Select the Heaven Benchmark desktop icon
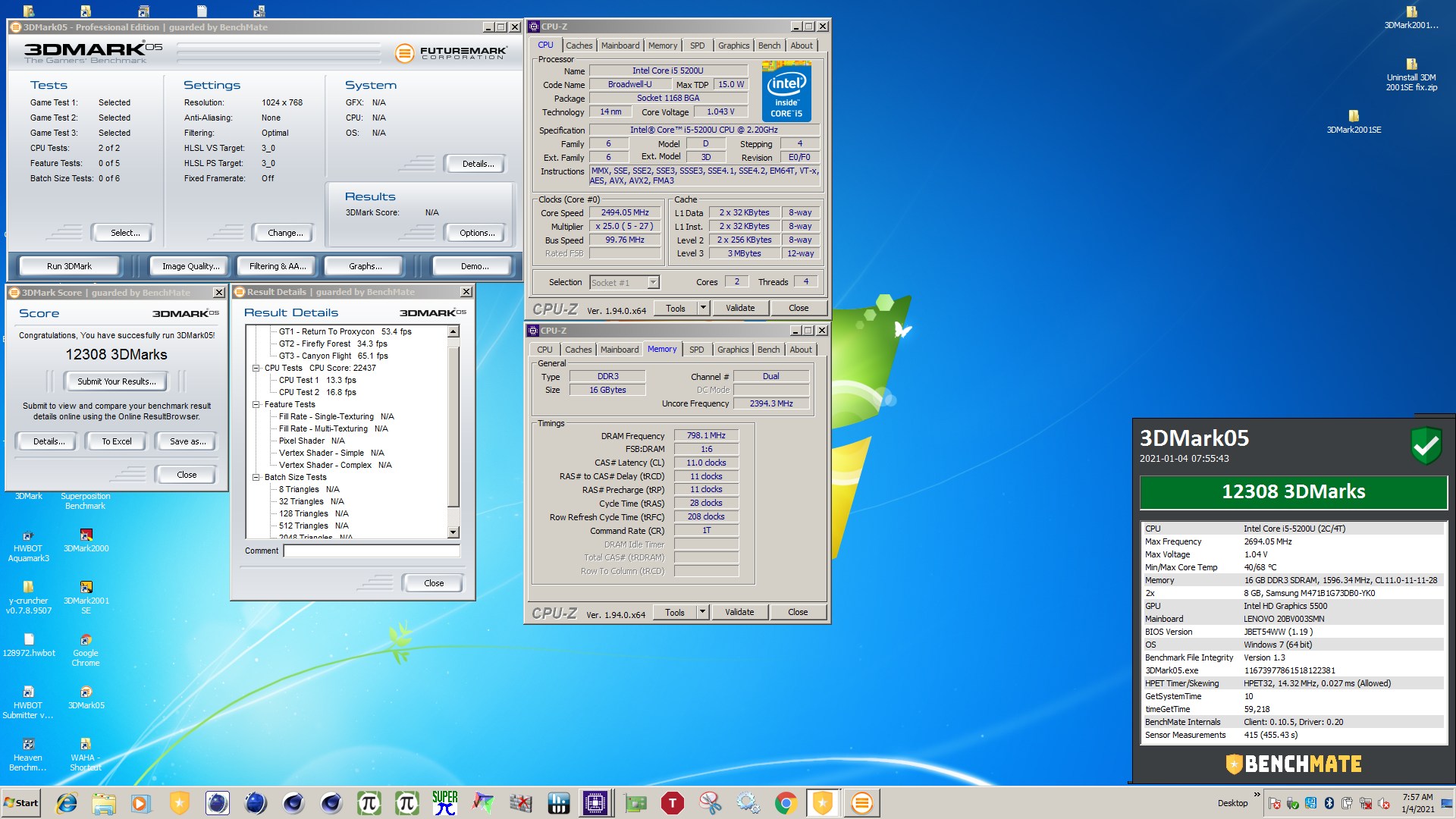This screenshot has height=819, width=1456. [28, 755]
